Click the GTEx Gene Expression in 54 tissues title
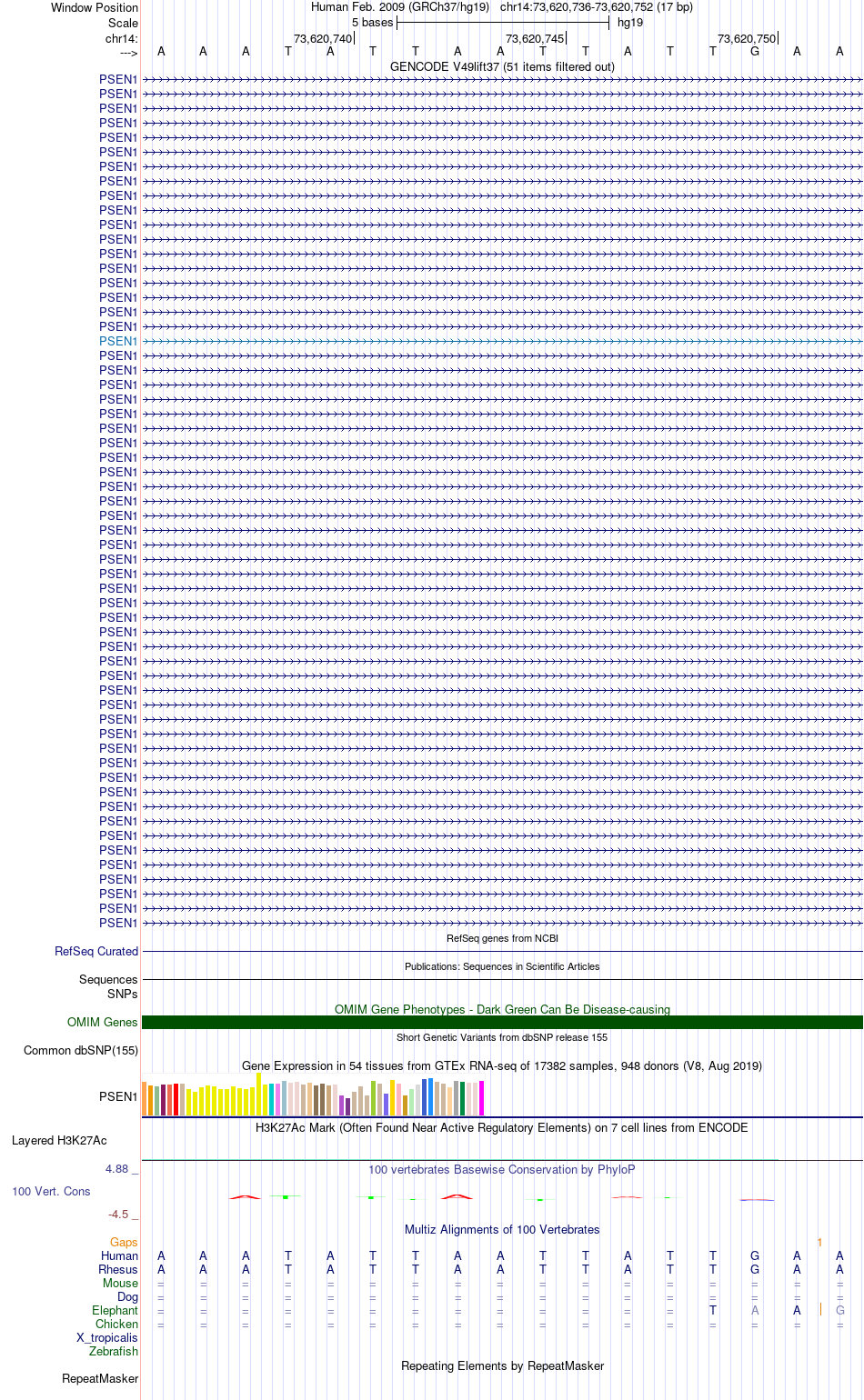The width and height of the screenshot is (864, 1400). (x=502, y=1065)
